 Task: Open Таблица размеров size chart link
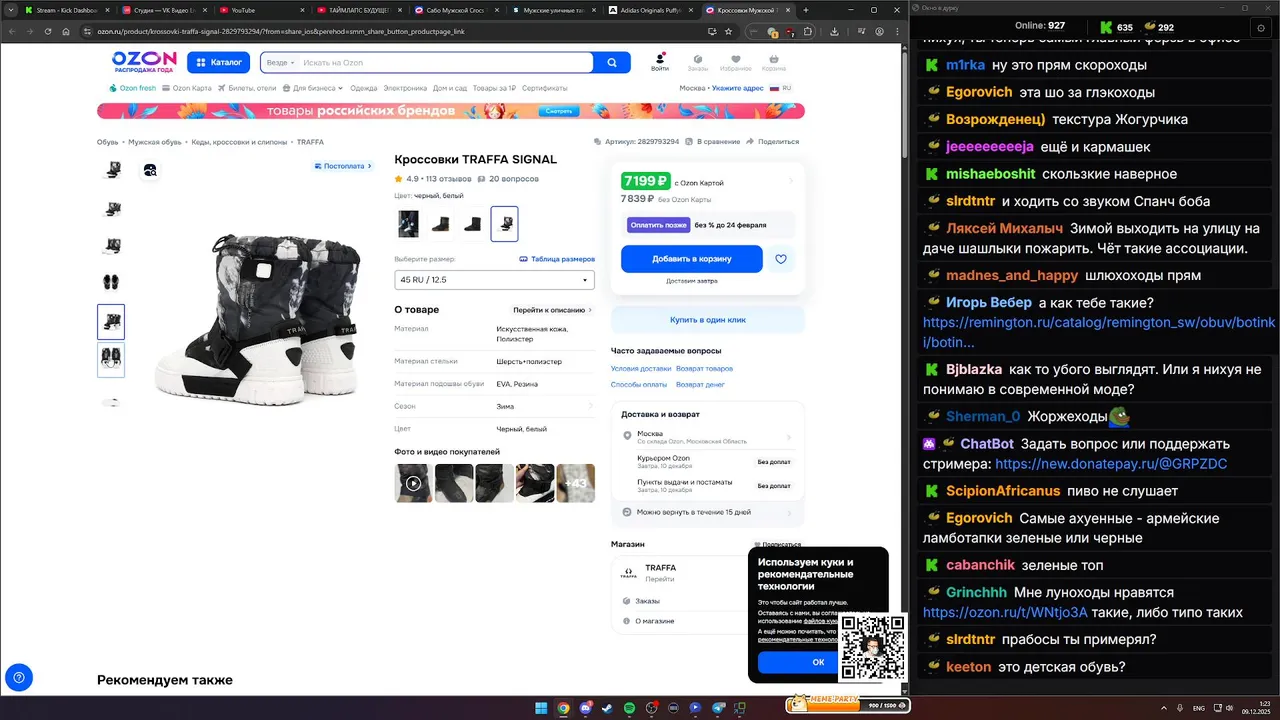point(557,259)
